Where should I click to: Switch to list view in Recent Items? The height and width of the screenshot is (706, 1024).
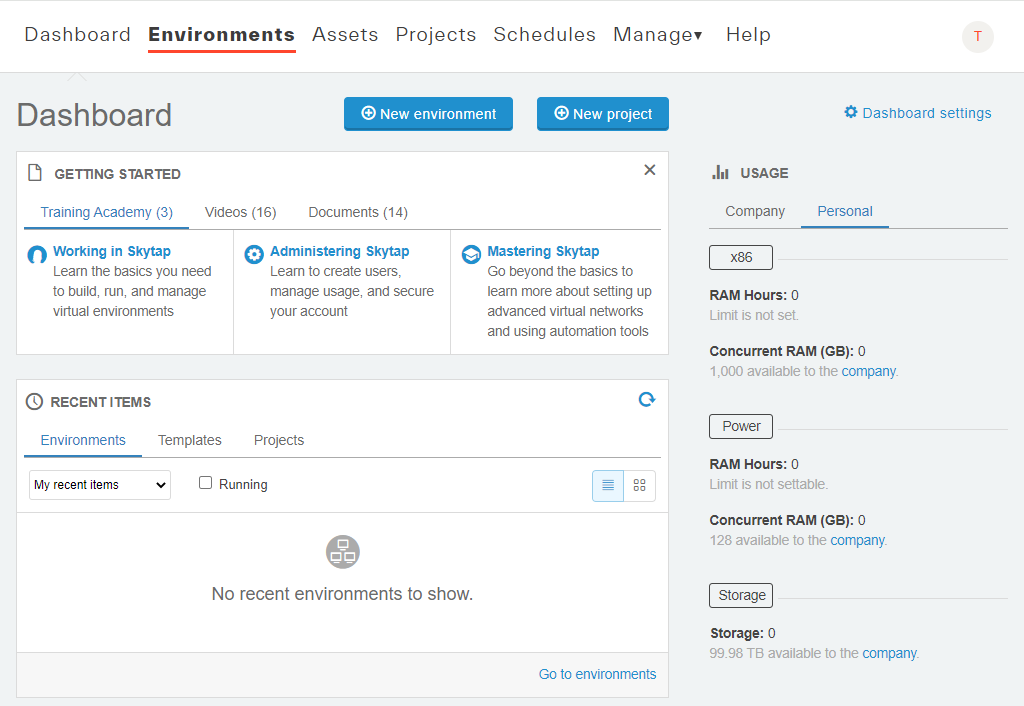coord(607,485)
